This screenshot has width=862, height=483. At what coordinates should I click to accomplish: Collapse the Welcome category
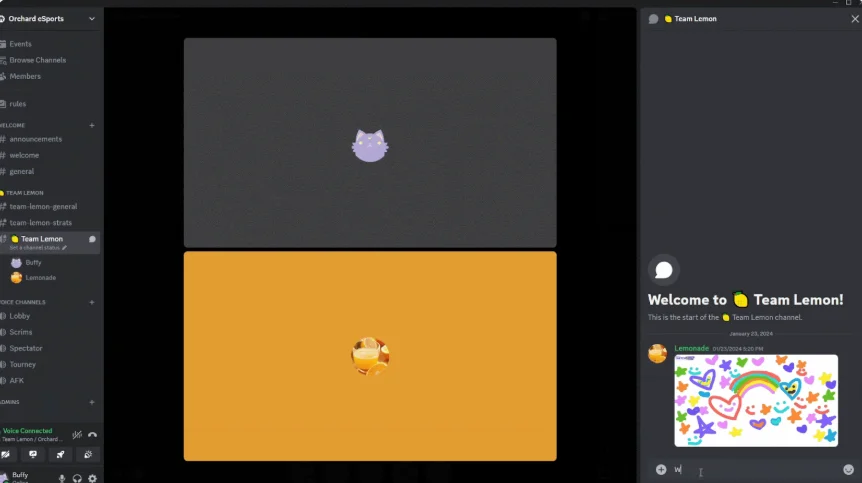12,125
